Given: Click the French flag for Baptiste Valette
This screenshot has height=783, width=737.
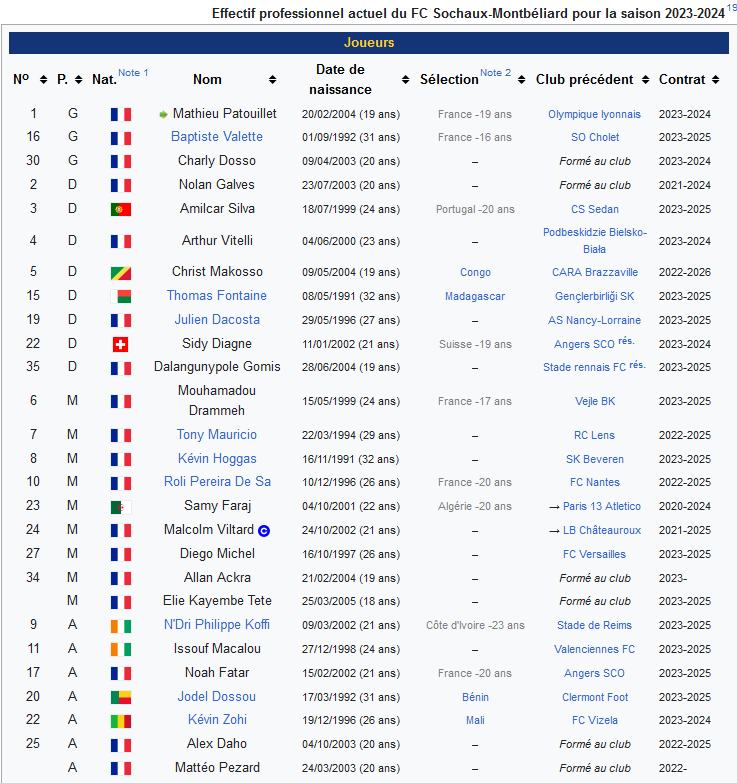Looking at the screenshot, I should click(x=121, y=138).
